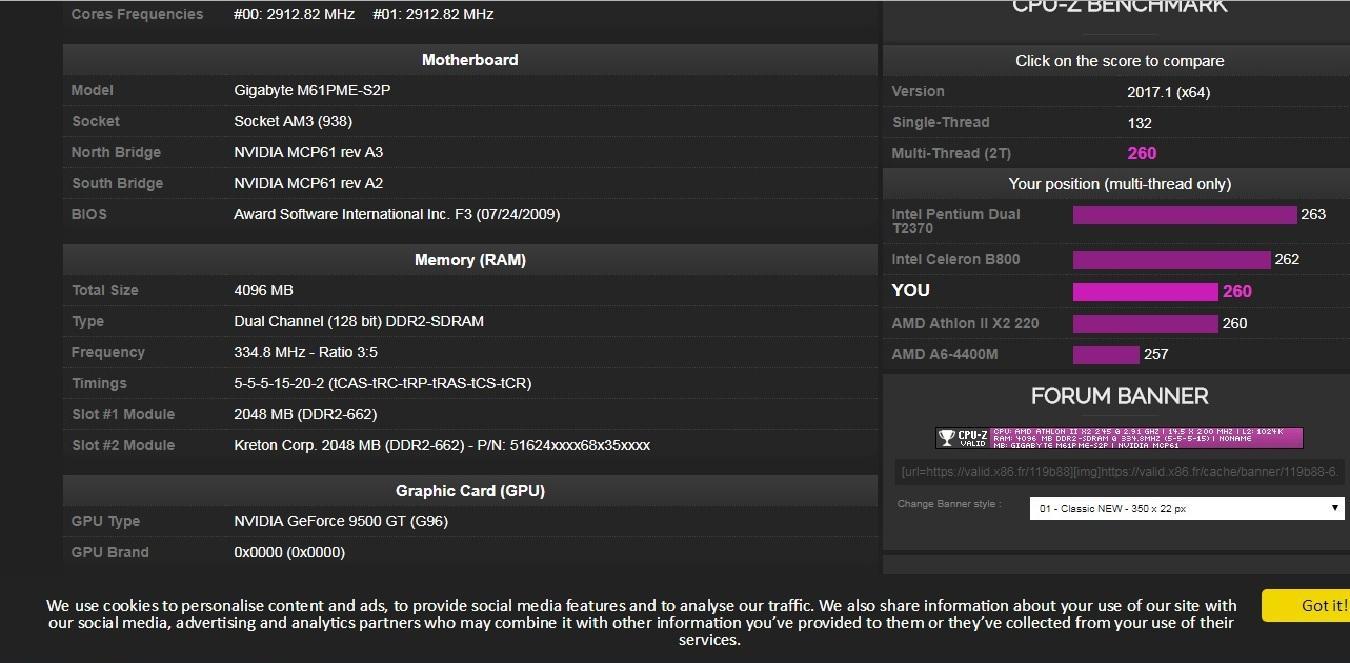Screen dimensions: 1350x663
Task: Click the Multi-Thread score 260 to compare
Action: [x=1141, y=153]
